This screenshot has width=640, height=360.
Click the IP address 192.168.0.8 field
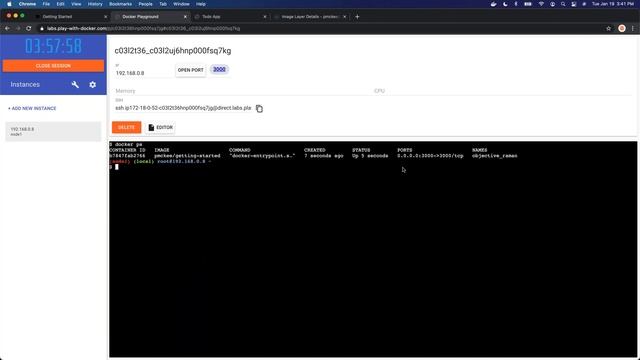pyautogui.click(x=143, y=73)
